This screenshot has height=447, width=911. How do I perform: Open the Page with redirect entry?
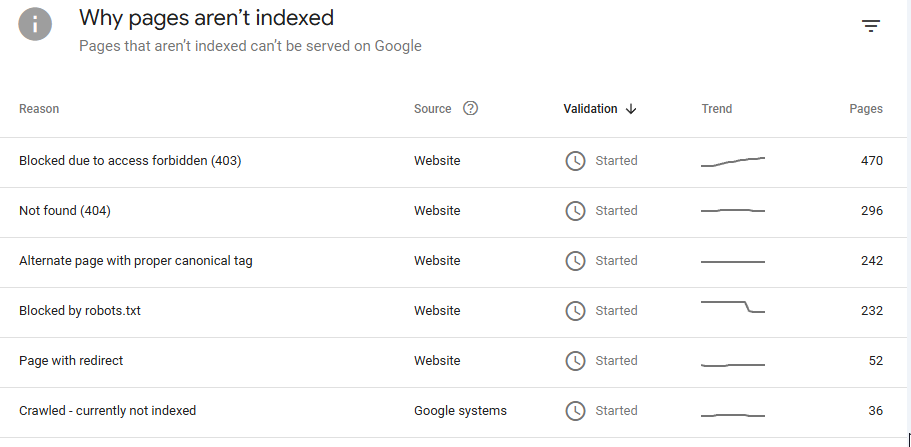pyautogui.click(x=71, y=361)
